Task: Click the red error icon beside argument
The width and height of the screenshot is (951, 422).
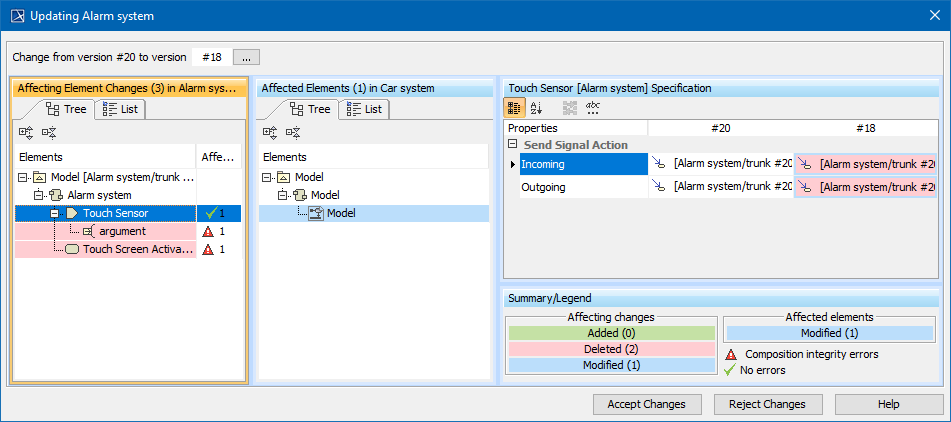Action: [x=208, y=231]
